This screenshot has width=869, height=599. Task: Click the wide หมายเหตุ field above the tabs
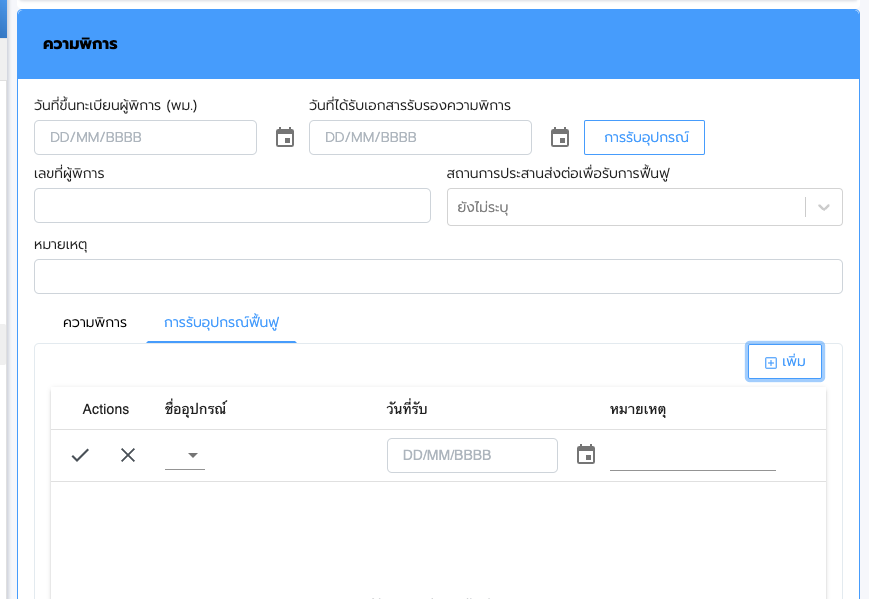pyautogui.click(x=438, y=277)
